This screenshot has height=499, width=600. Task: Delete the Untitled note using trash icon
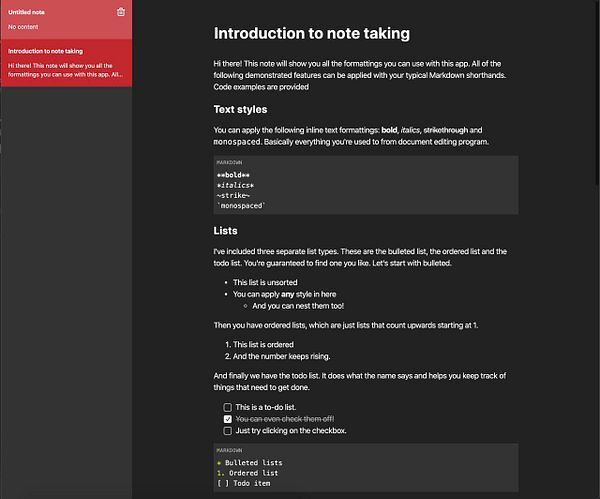coord(121,12)
